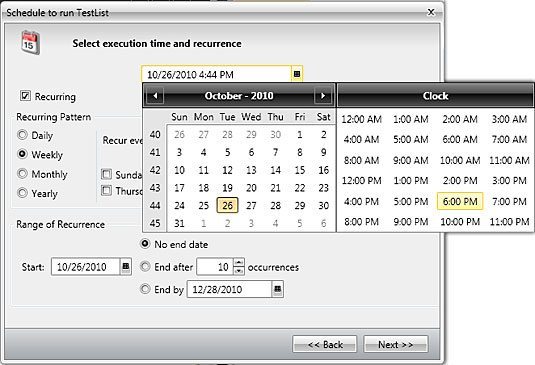Click the execution date time input field
Image resolution: width=535 pixels, height=365 pixels.
pyautogui.click(x=216, y=74)
